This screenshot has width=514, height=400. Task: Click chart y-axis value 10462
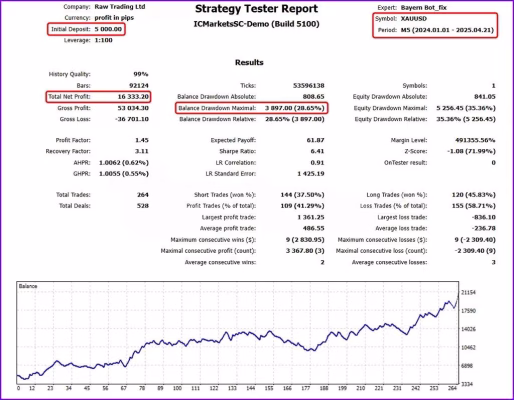click(x=468, y=348)
